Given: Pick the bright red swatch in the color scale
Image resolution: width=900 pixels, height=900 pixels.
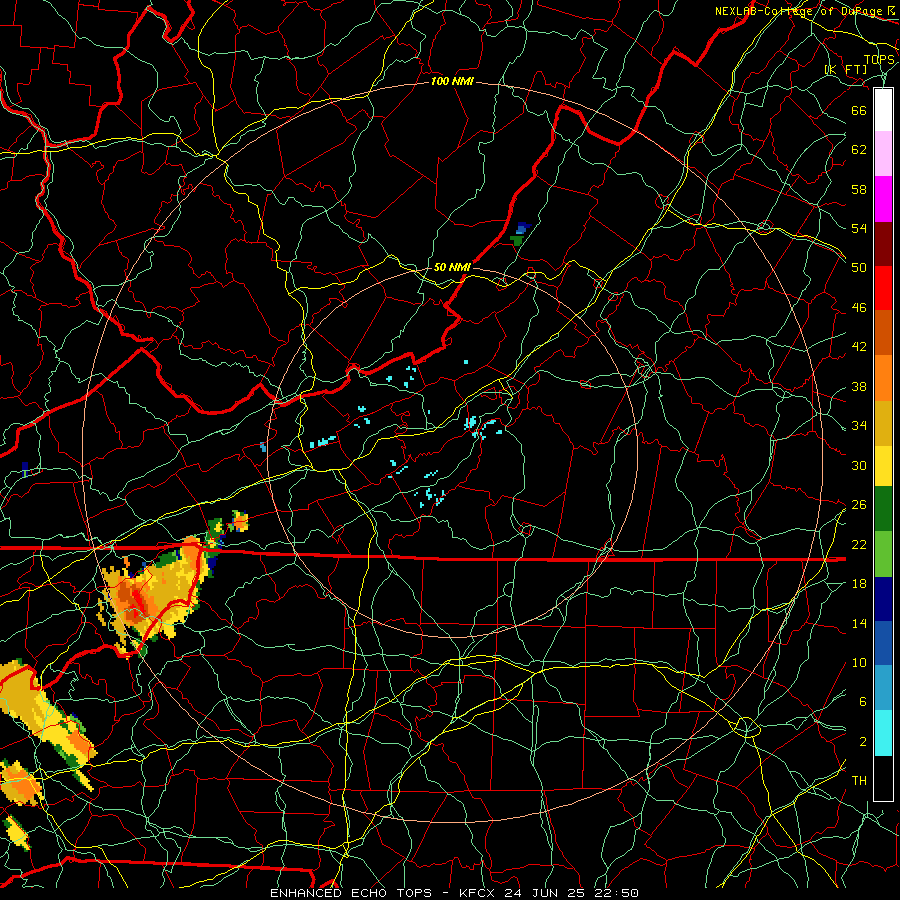Looking at the screenshot, I should (x=883, y=288).
